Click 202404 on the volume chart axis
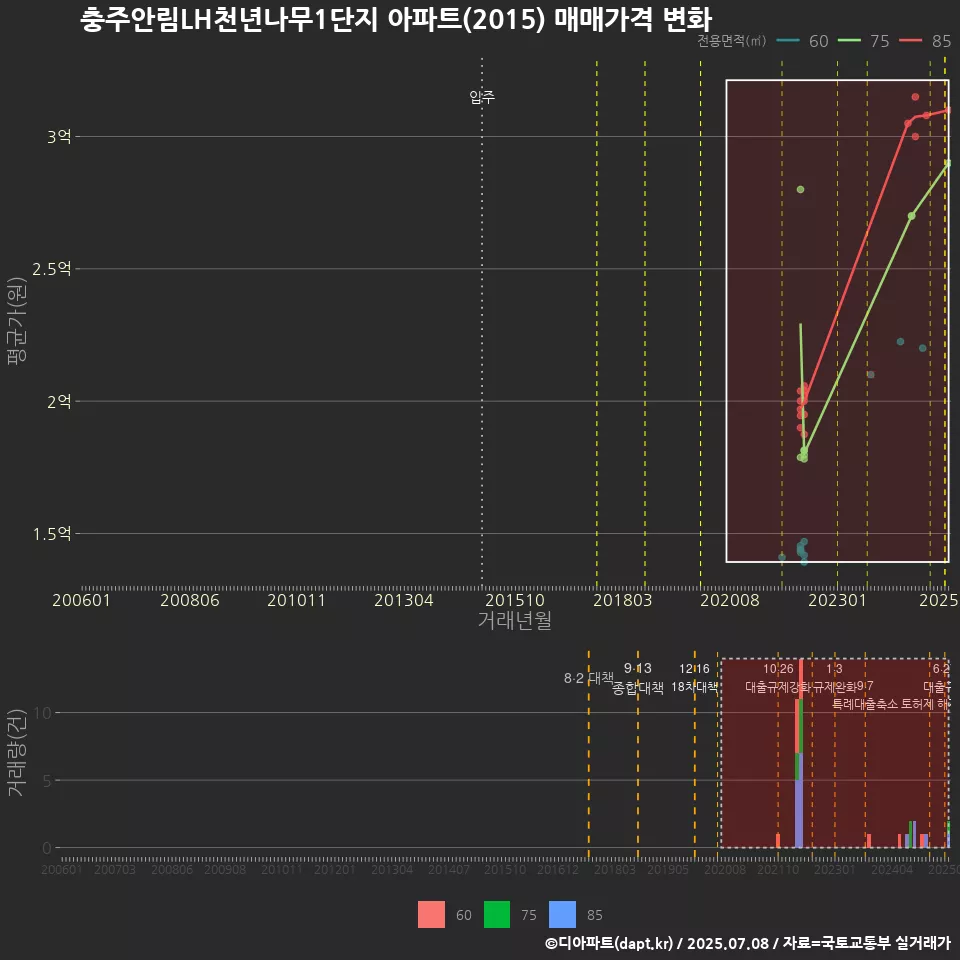This screenshot has height=960, width=960. (892, 869)
